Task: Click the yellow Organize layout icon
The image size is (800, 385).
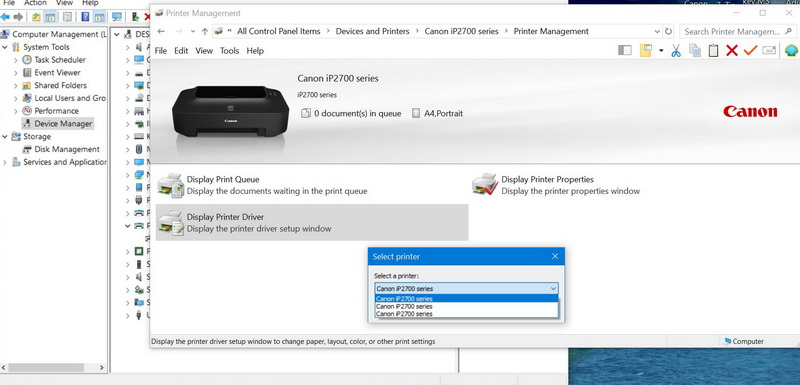Action: coord(646,50)
